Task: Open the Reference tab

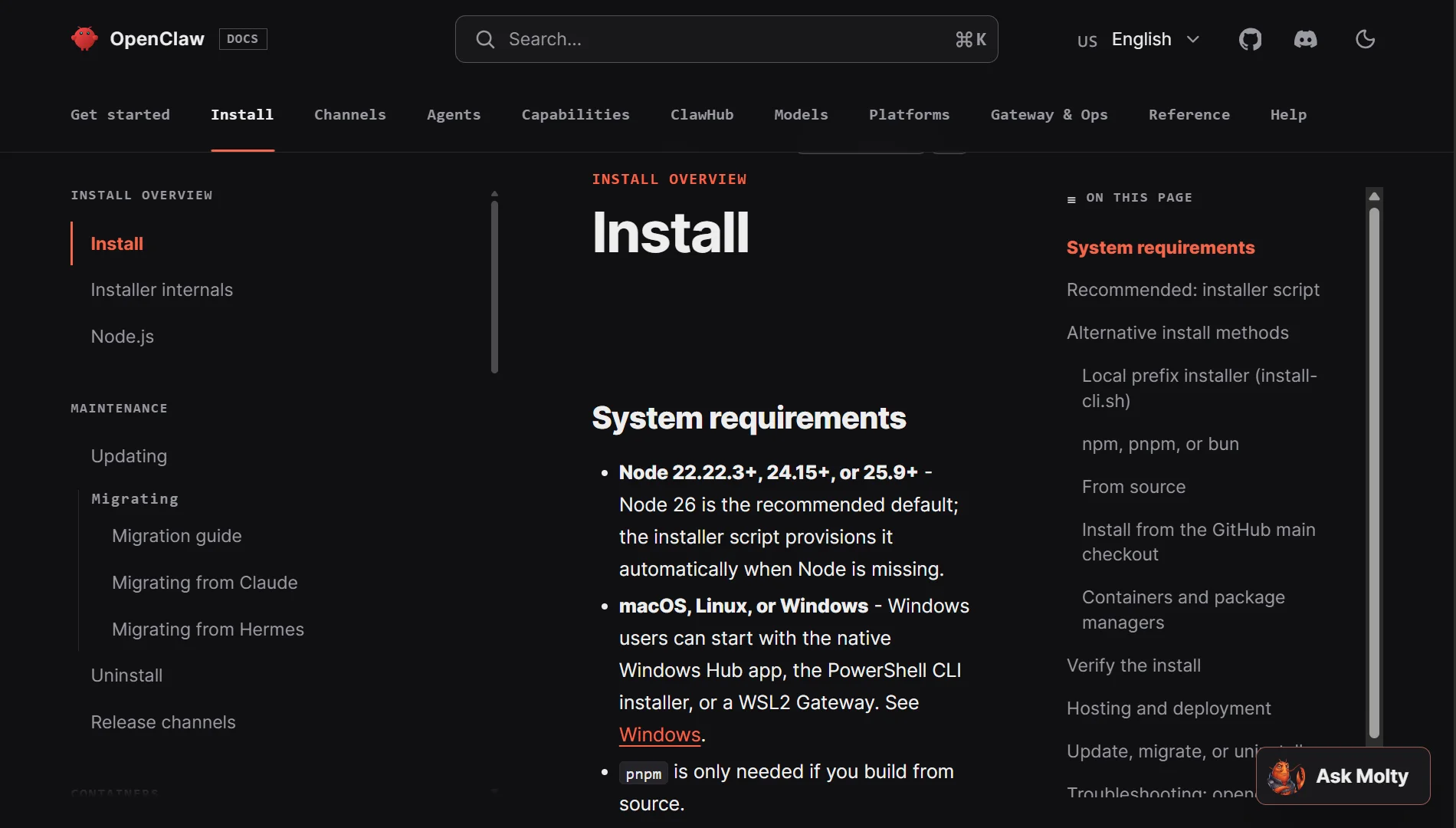Action: point(1189,114)
